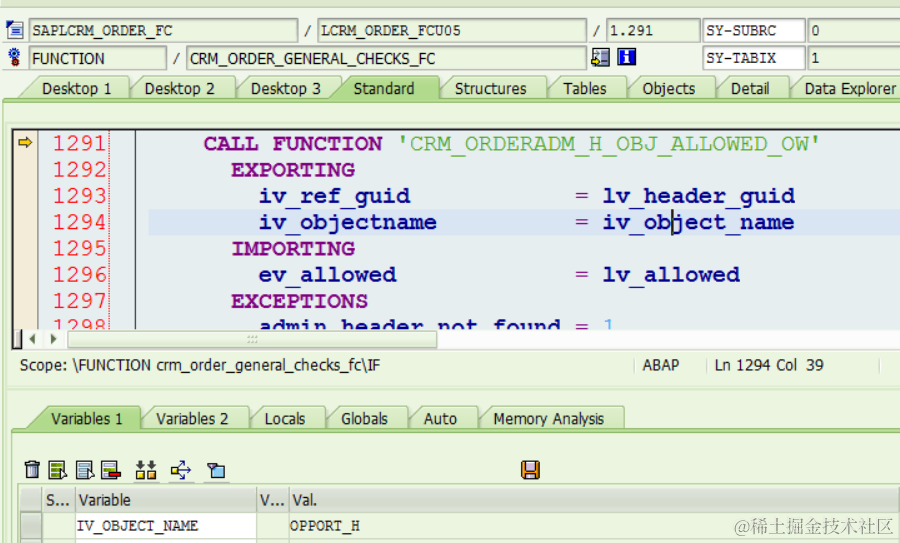Click the horizontal scrollbar thumb in editor
900x543 pixels.
252,339
